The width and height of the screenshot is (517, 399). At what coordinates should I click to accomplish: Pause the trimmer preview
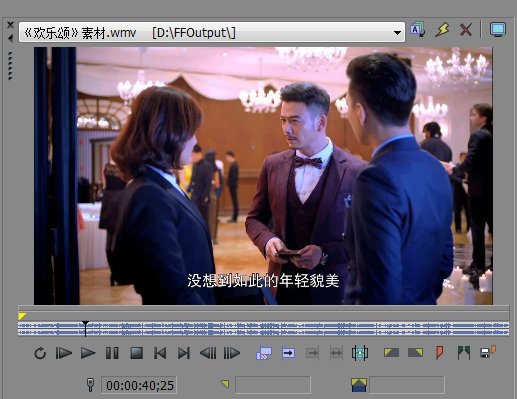(112, 353)
